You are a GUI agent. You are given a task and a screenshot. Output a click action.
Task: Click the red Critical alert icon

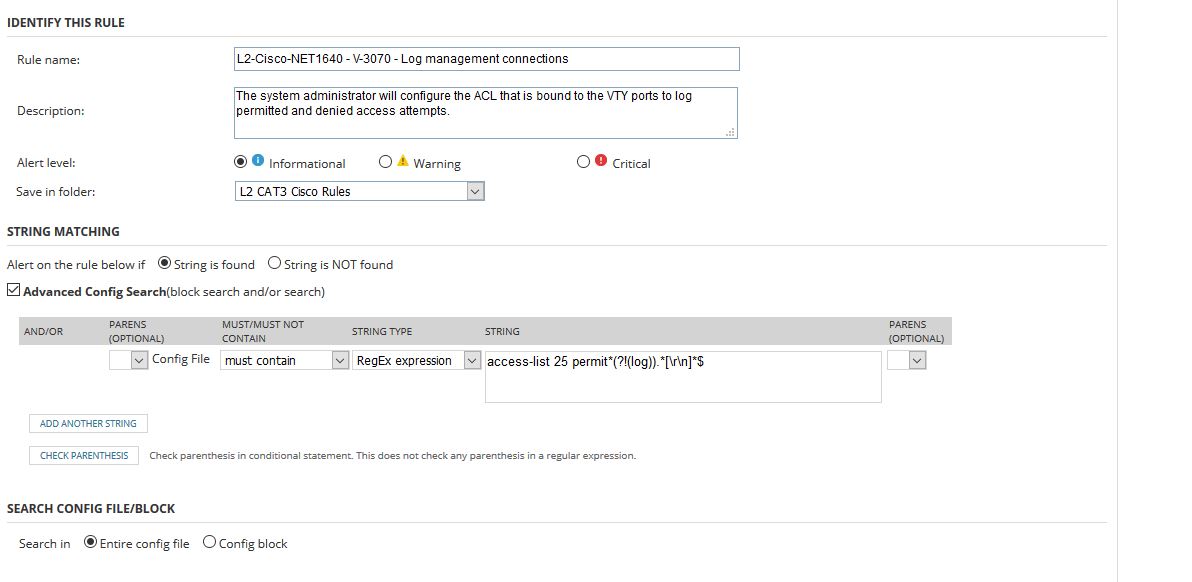click(601, 160)
